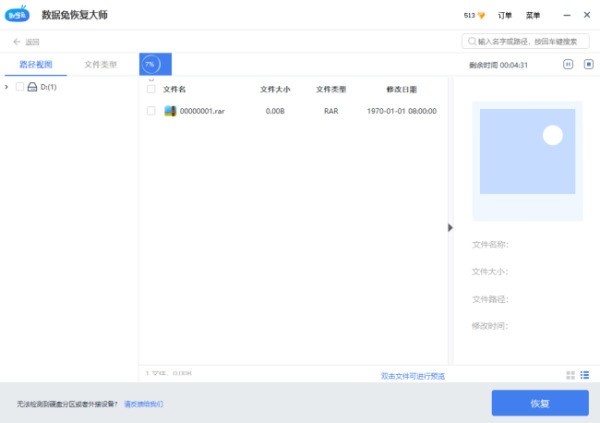Screen dimensions: 600x423
Task: Switch to thumbnail grid view
Action: 570,375
